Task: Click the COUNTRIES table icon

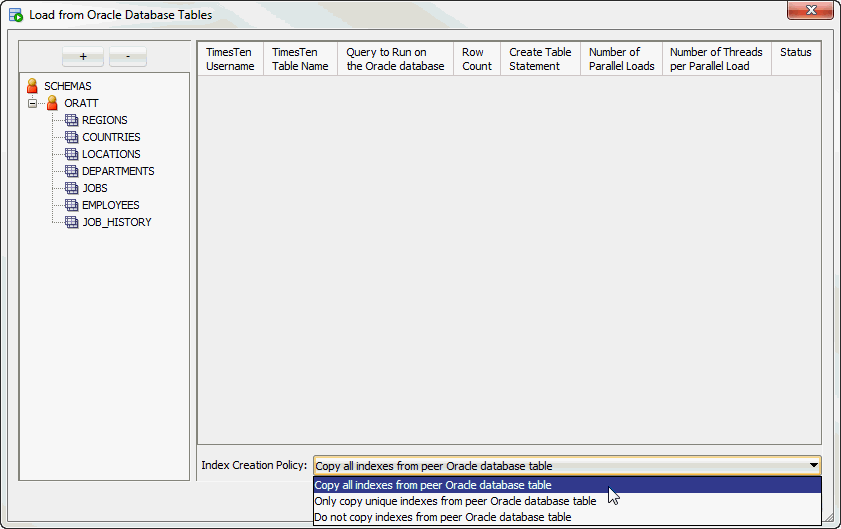Action: point(71,137)
